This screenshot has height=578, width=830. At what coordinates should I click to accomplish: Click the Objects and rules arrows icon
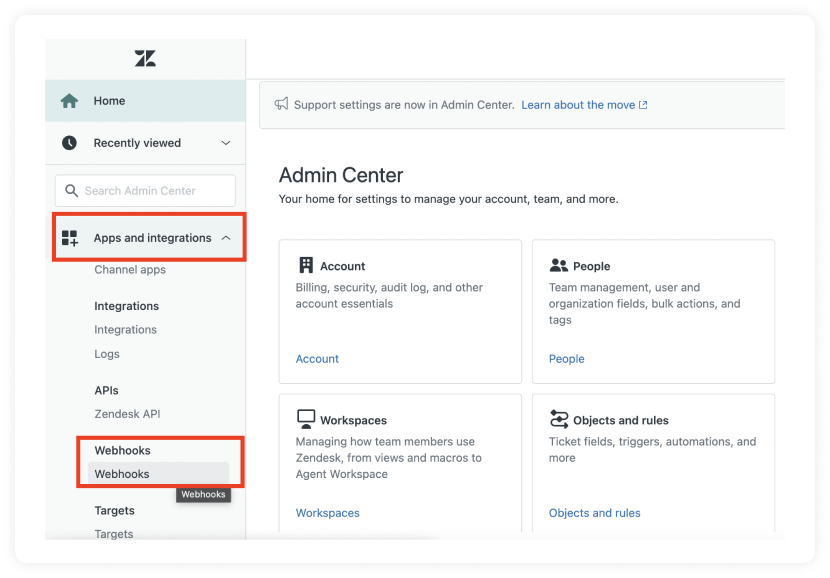click(x=559, y=419)
